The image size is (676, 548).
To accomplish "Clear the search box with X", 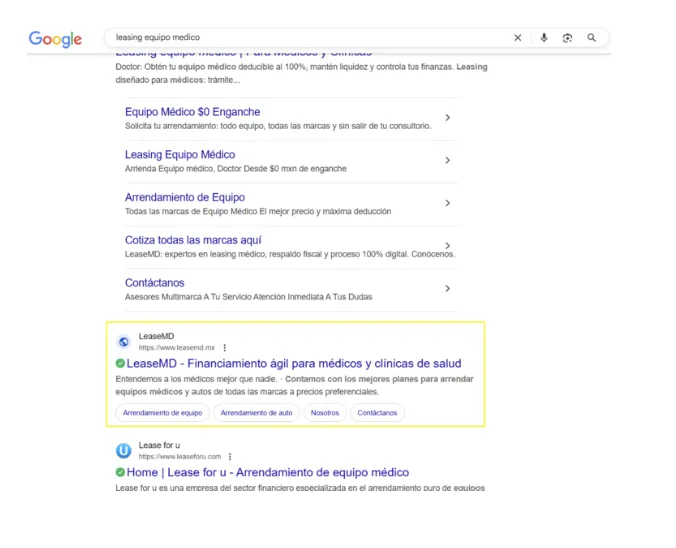I will point(518,38).
